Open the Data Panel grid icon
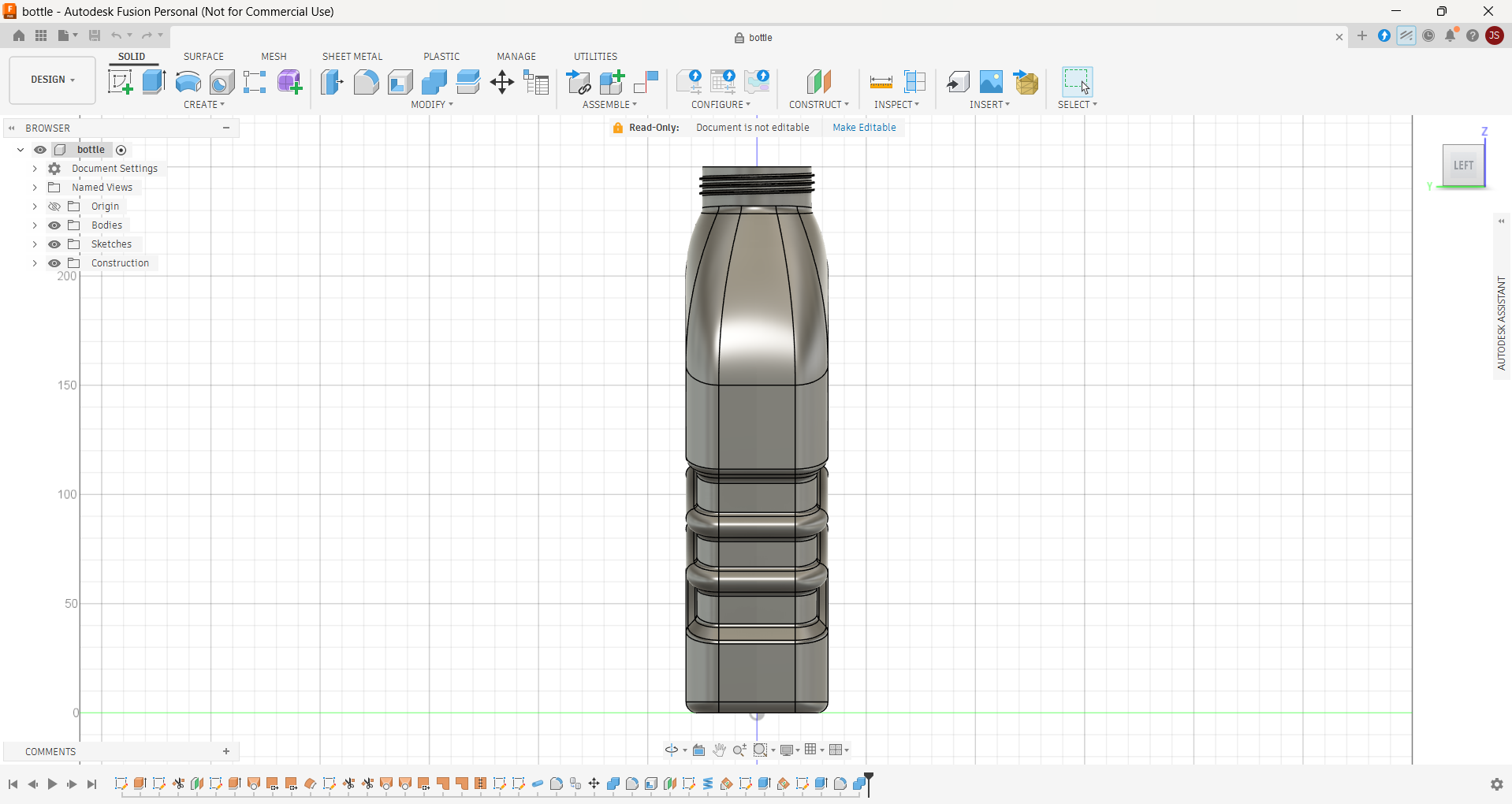Viewport: 1512px width, 804px height. [41, 35]
